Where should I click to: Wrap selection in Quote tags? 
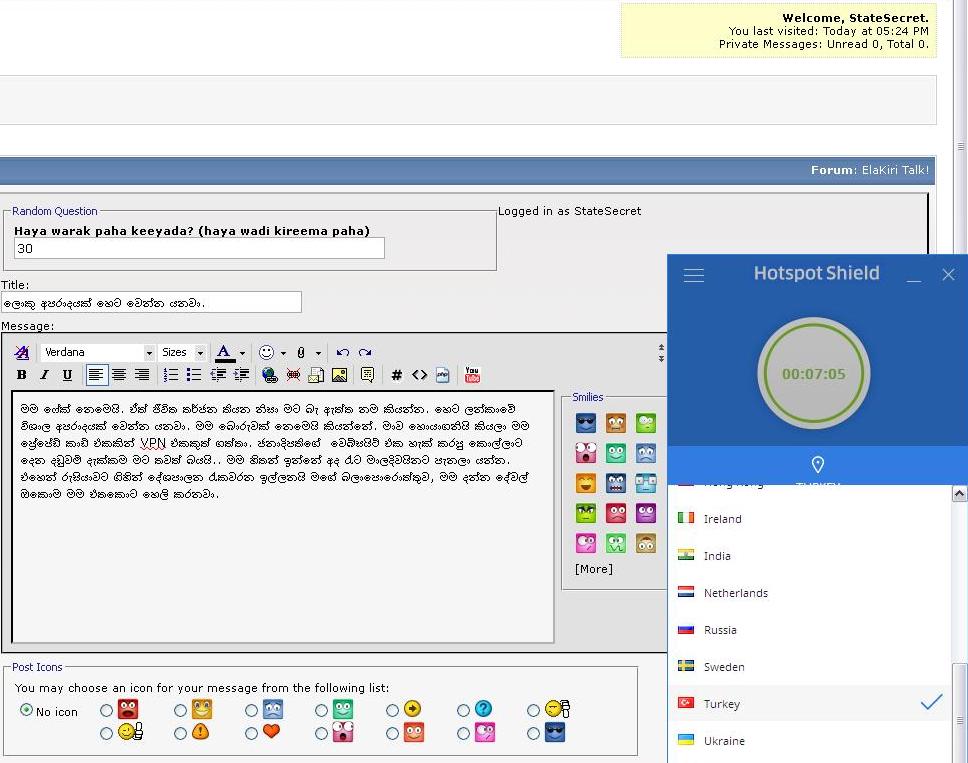click(x=367, y=375)
